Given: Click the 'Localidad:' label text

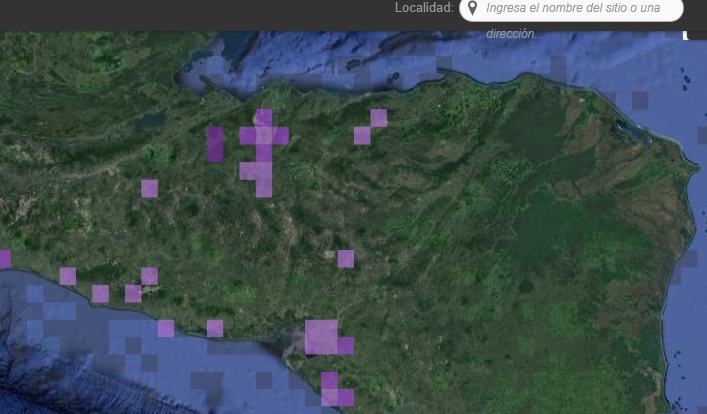Looking at the screenshot, I should pyautogui.click(x=424, y=8).
